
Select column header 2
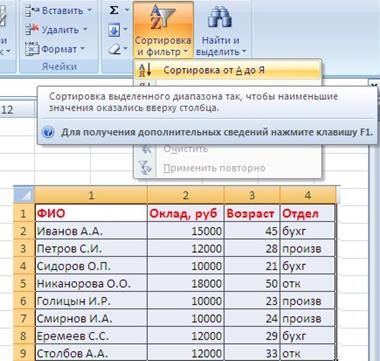coord(186,195)
